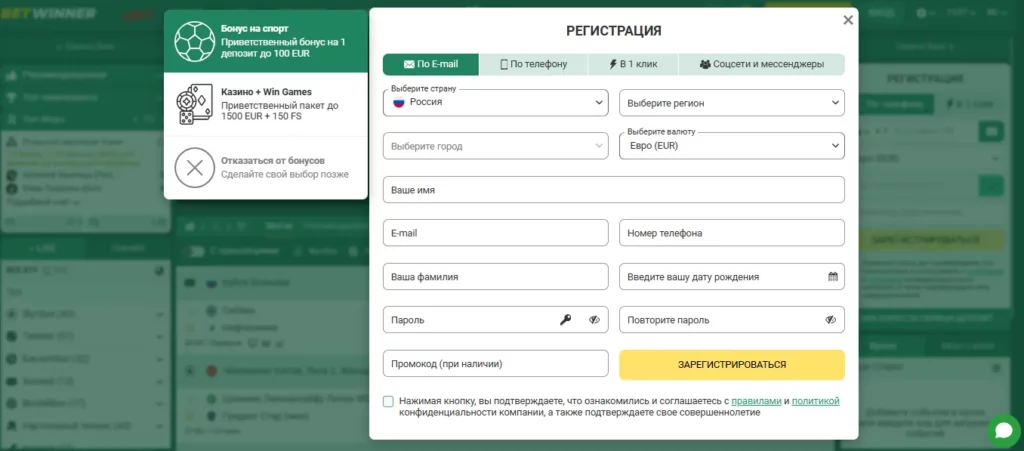The width and height of the screenshot is (1024, 451).
Task: Click the soccer ball sport bonus icon
Action: (195, 42)
